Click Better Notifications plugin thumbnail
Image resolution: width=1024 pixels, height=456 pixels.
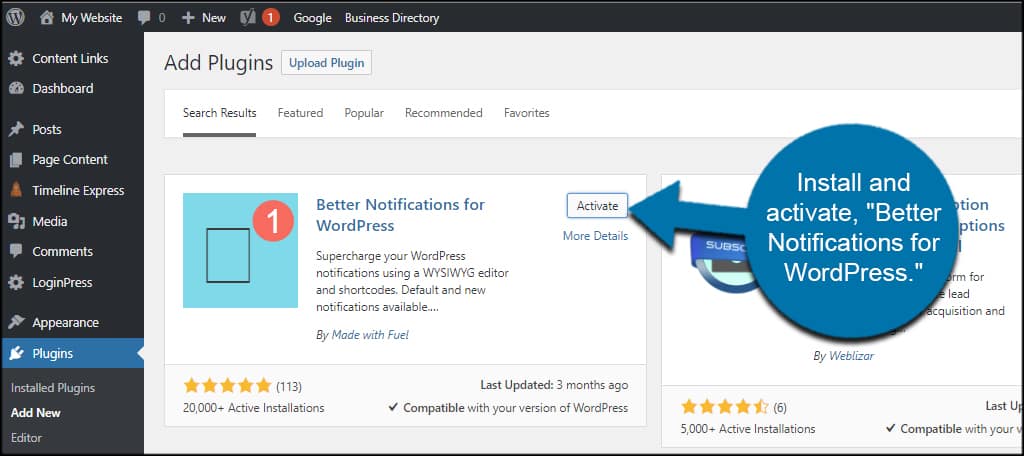(x=240, y=250)
